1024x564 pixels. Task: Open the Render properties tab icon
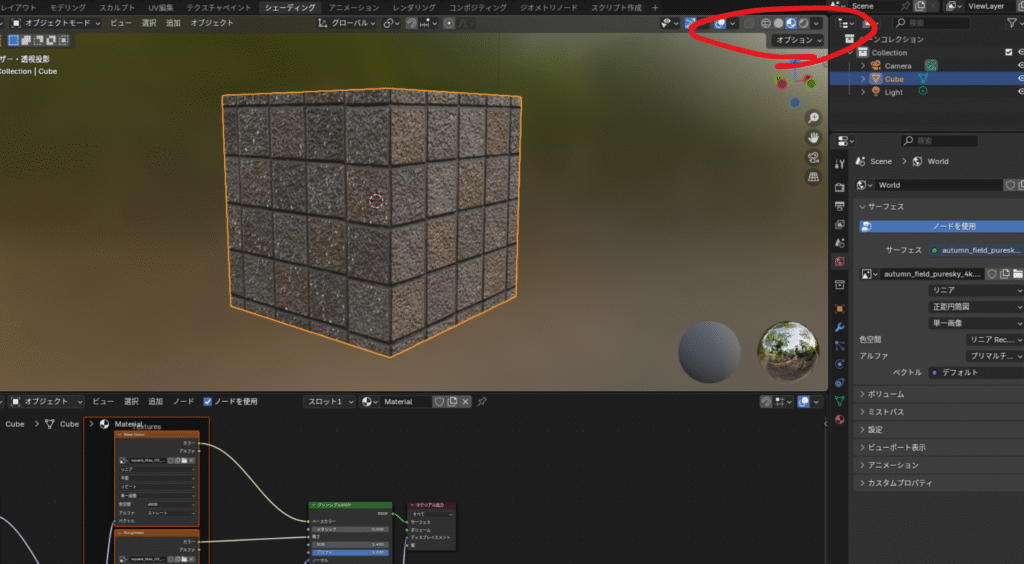click(x=840, y=187)
